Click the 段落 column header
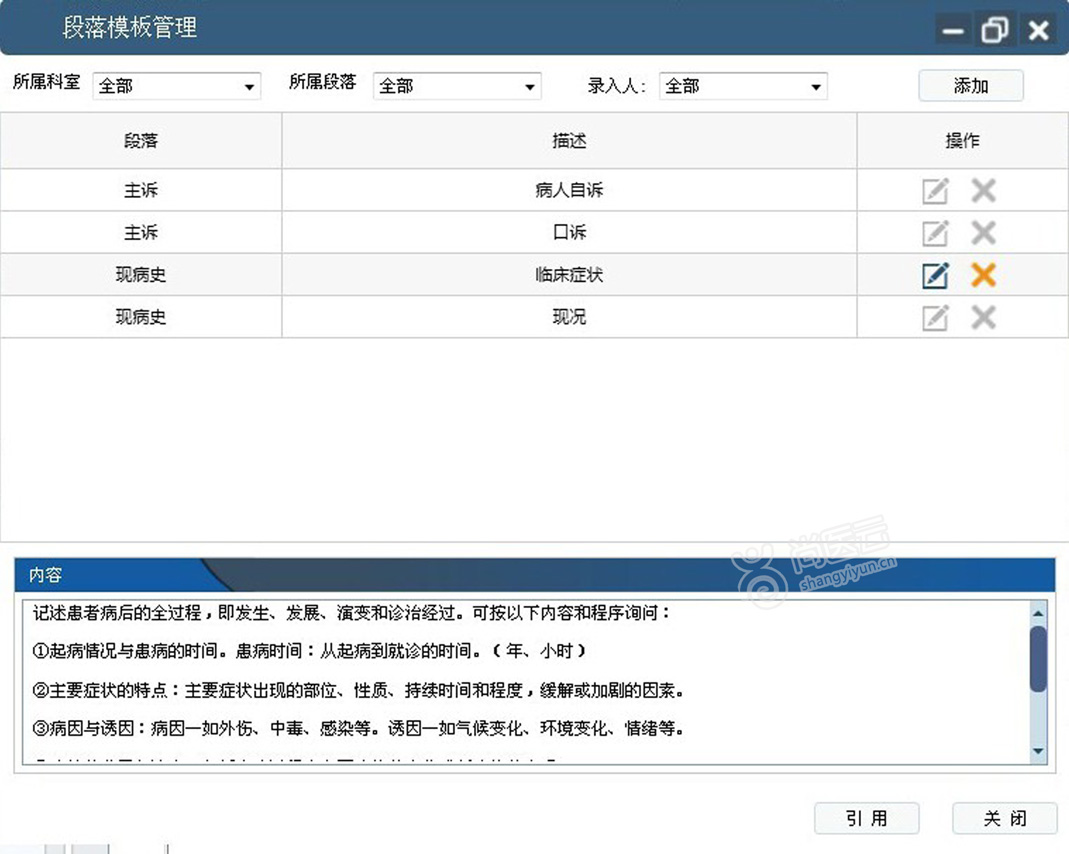1069x854 pixels. click(x=141, y=141)
